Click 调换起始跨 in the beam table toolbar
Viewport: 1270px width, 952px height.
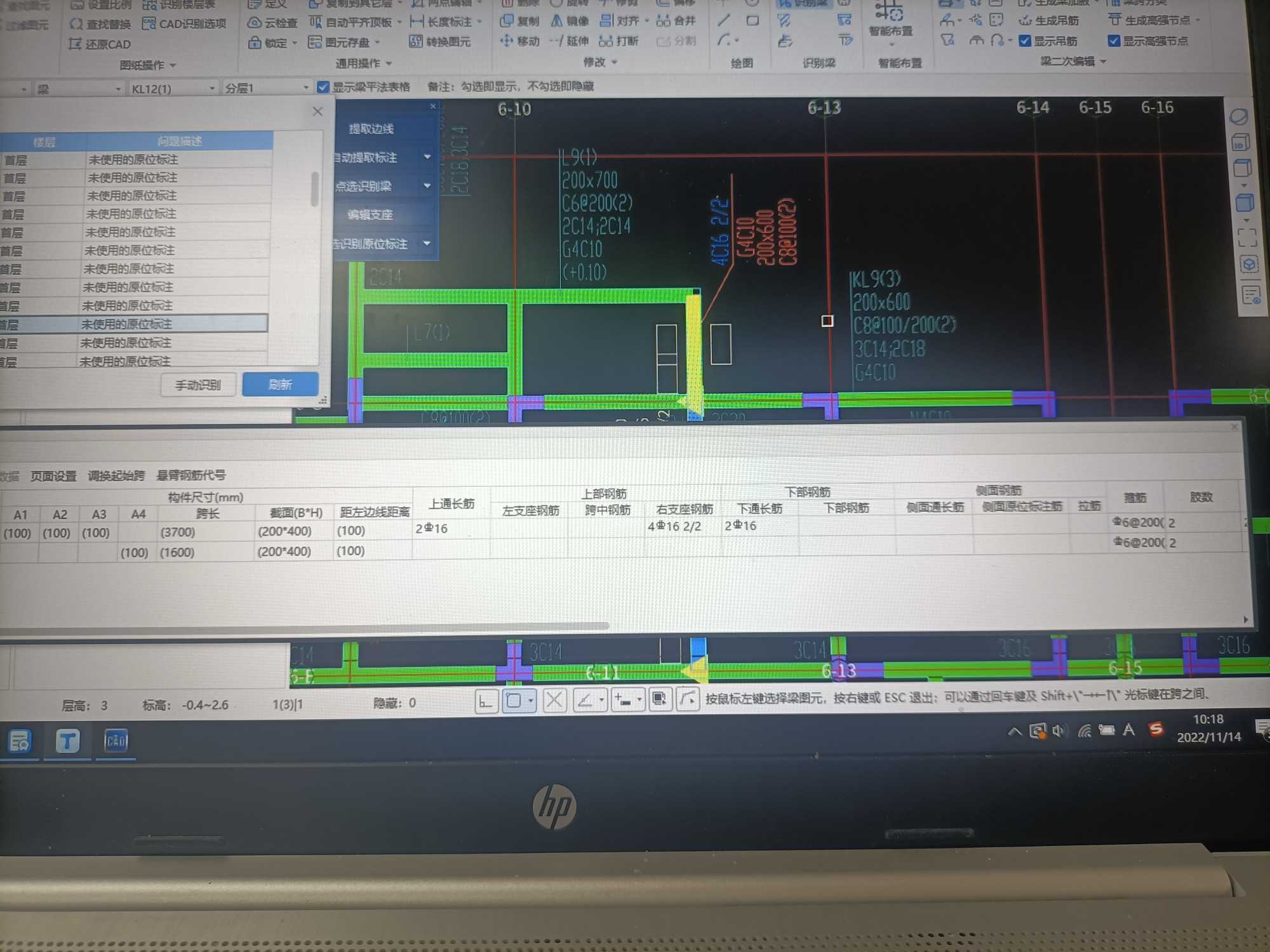(x=116, y=475)
